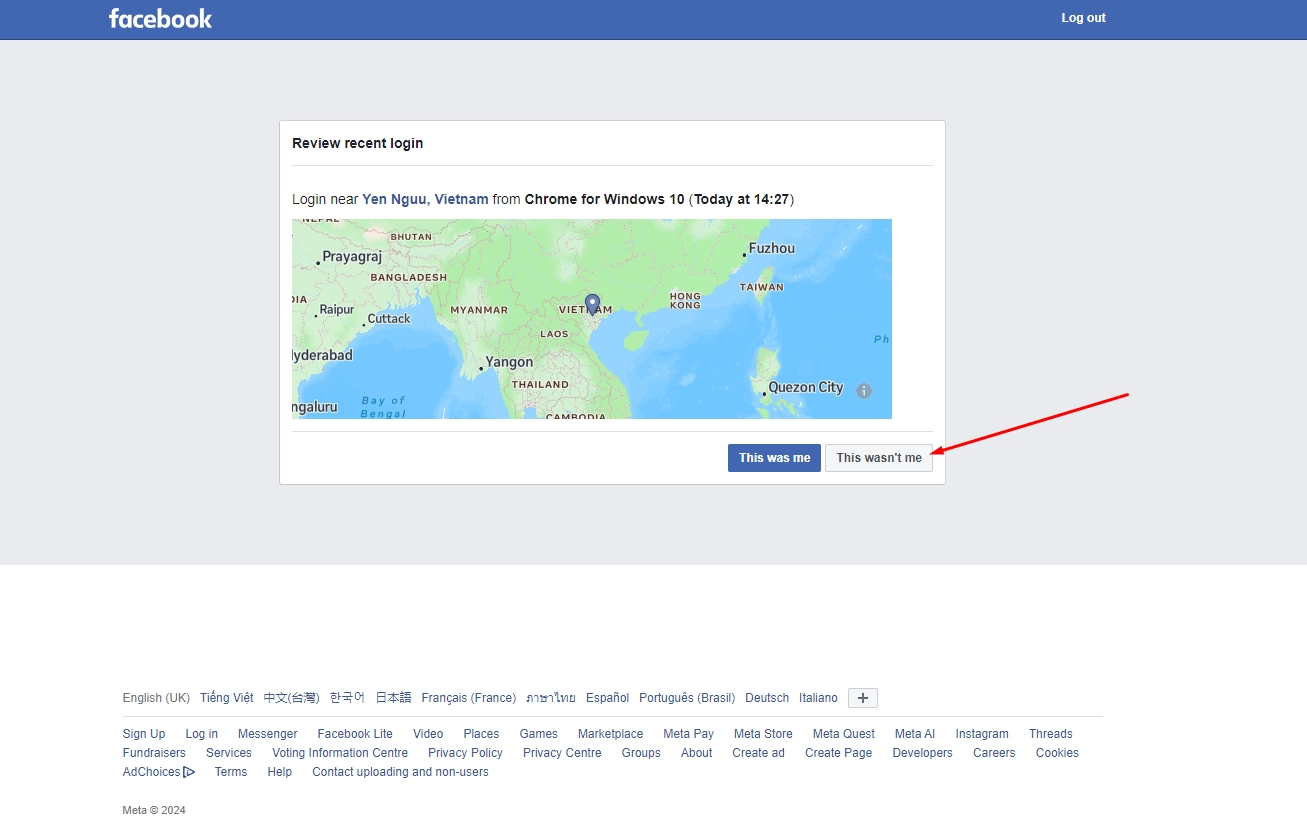Switch language to Português (Brasil)
This screenshot has height=824, width=1307.
coord(687,698)
